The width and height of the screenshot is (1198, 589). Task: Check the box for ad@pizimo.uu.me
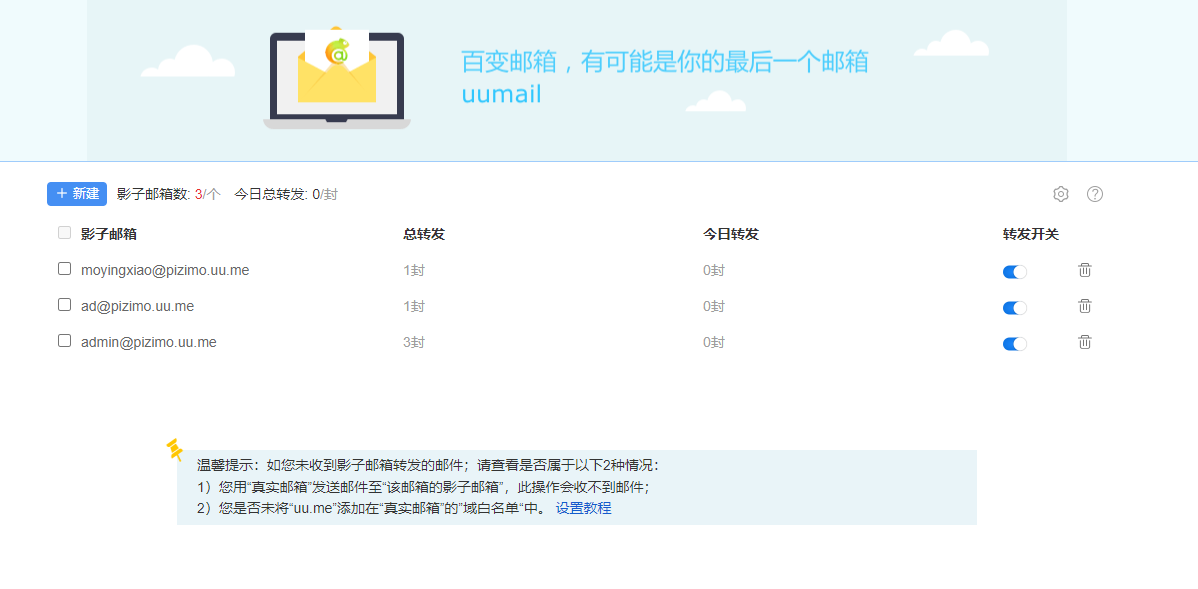64,305
